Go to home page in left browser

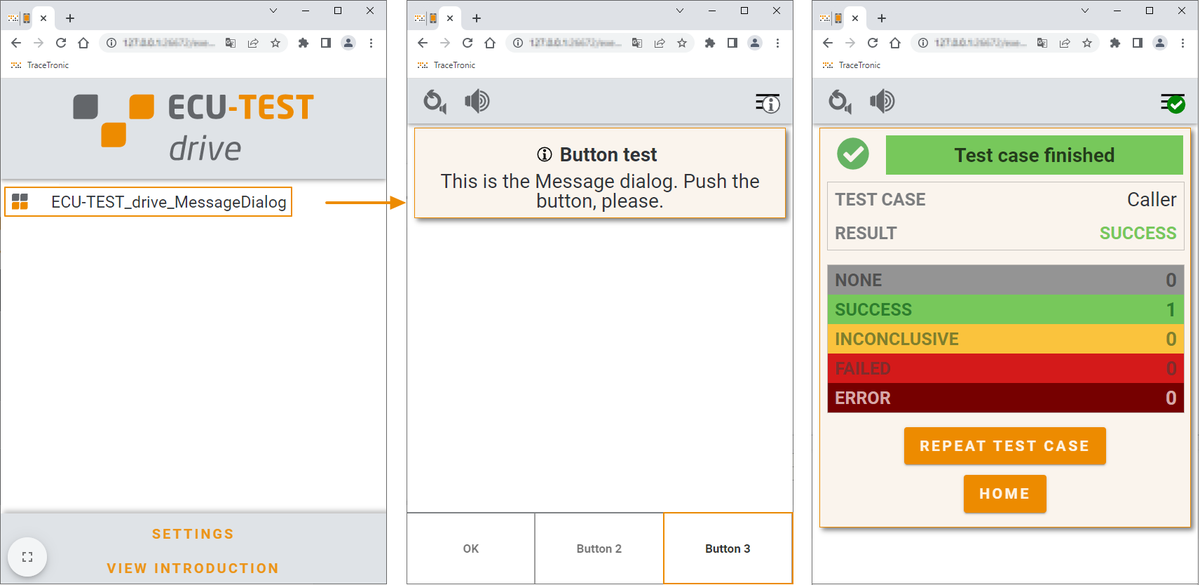coord(83,43)
